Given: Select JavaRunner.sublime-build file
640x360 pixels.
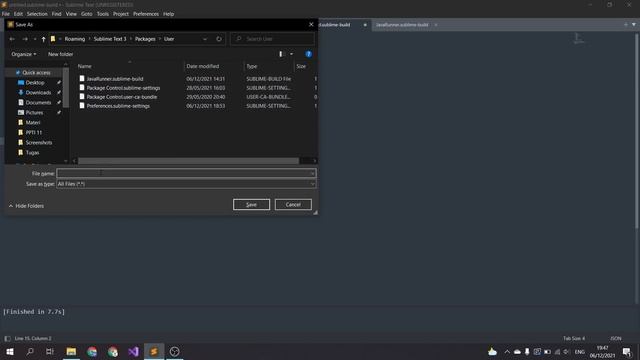Looking at the screenshot, I should point(115,79).
